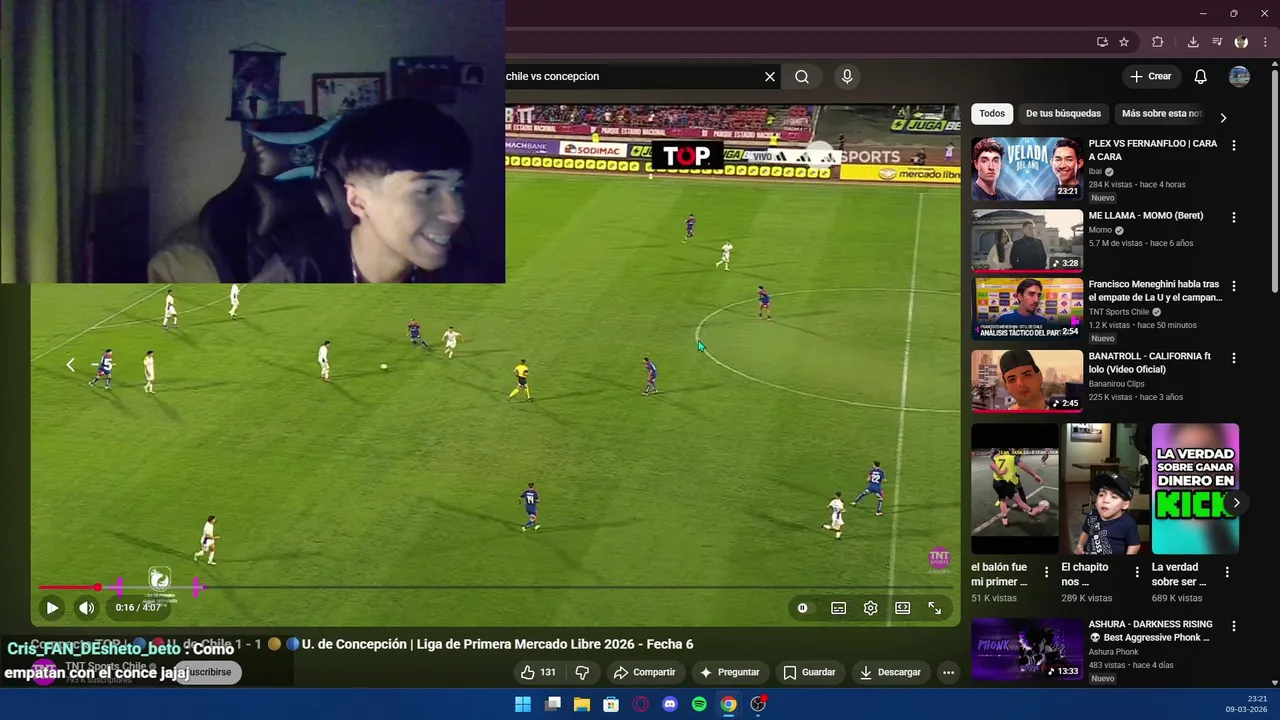Like the video with thumbs up (131)
This screenshot has height=720, width=1280.
coord(538,672)
